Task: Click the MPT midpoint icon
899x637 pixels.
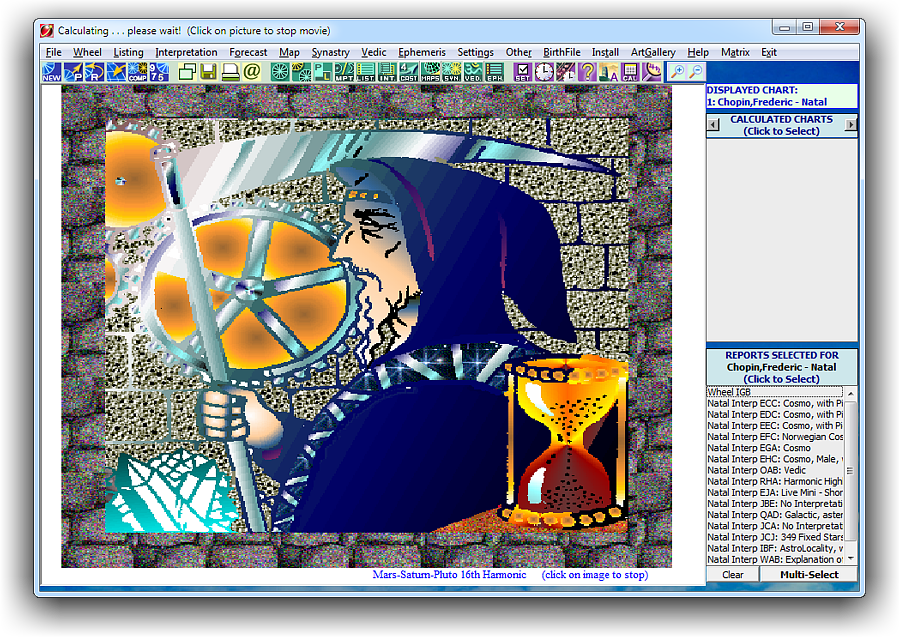Action: point(344,72)
